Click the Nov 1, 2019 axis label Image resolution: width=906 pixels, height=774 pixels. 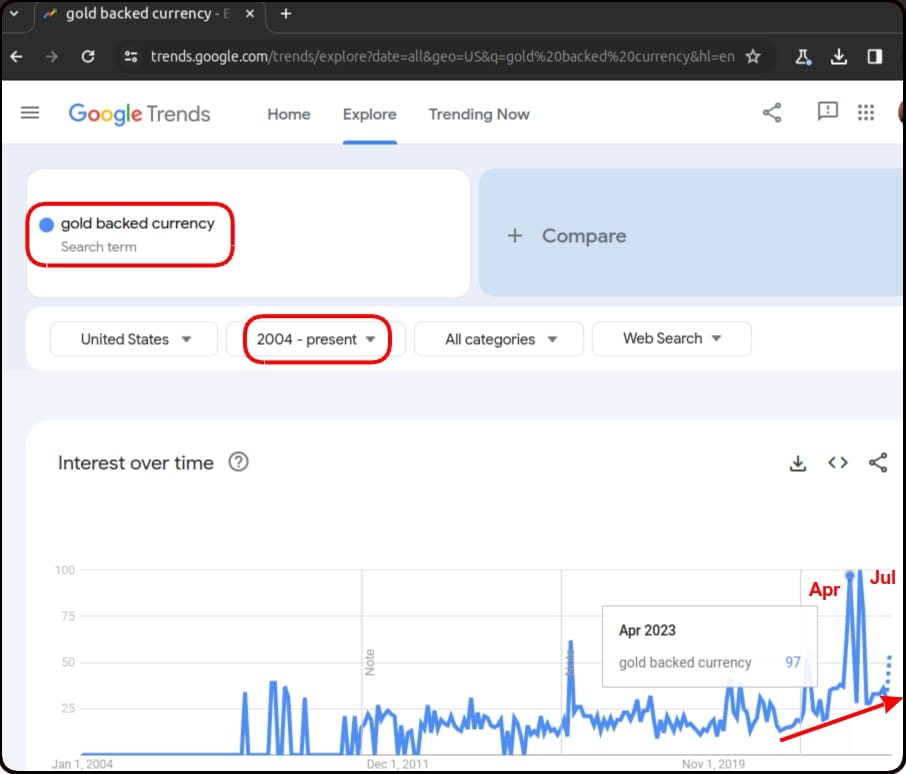click(714, 764)
